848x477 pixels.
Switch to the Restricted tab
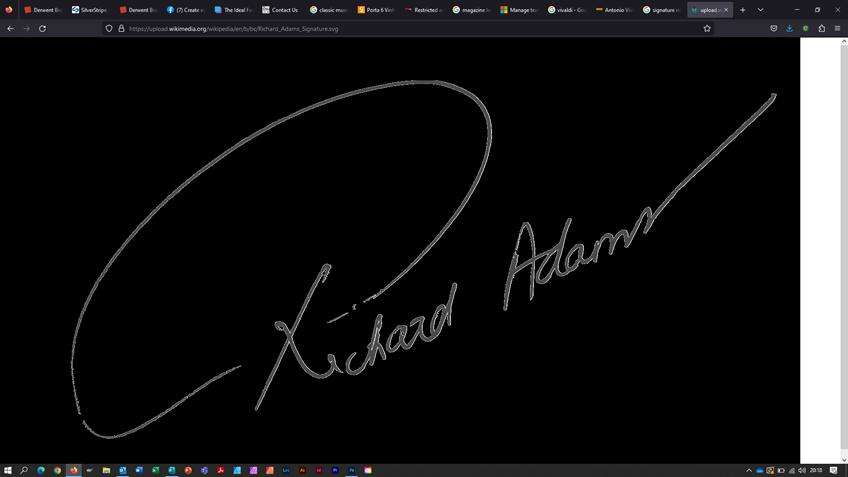(x=423, y=10)
